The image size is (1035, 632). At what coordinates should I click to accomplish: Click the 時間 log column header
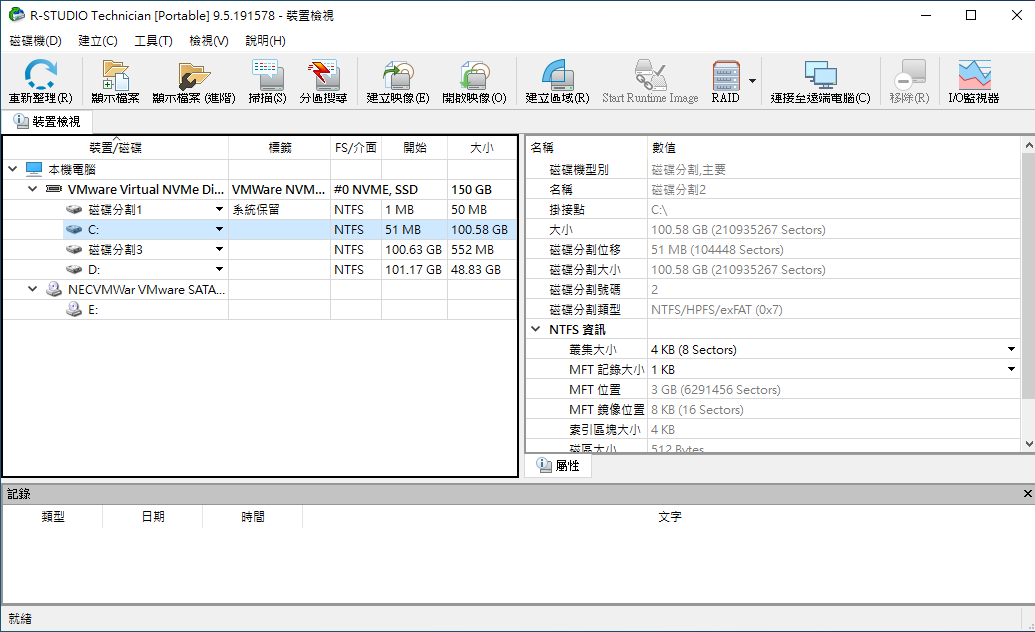click(252, 516)
